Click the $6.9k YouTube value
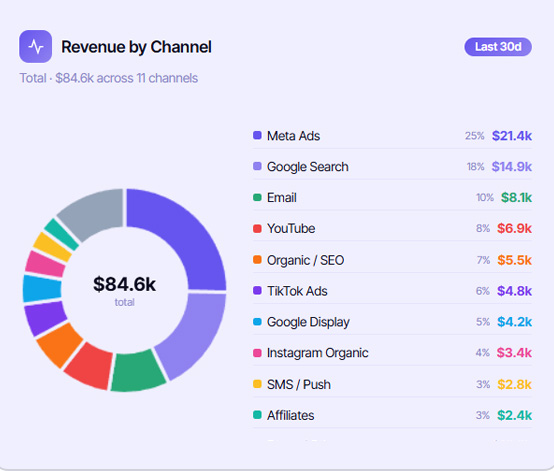Screen dimensions: 554x471 point(514,229)
